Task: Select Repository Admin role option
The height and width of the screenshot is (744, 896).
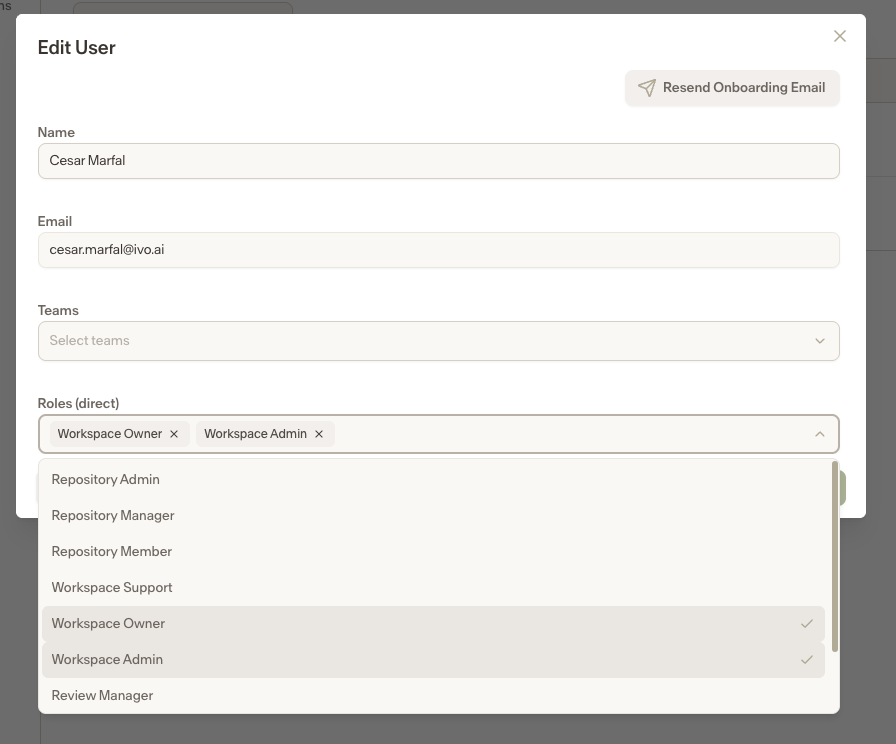Action: click(x=433, y=479)
